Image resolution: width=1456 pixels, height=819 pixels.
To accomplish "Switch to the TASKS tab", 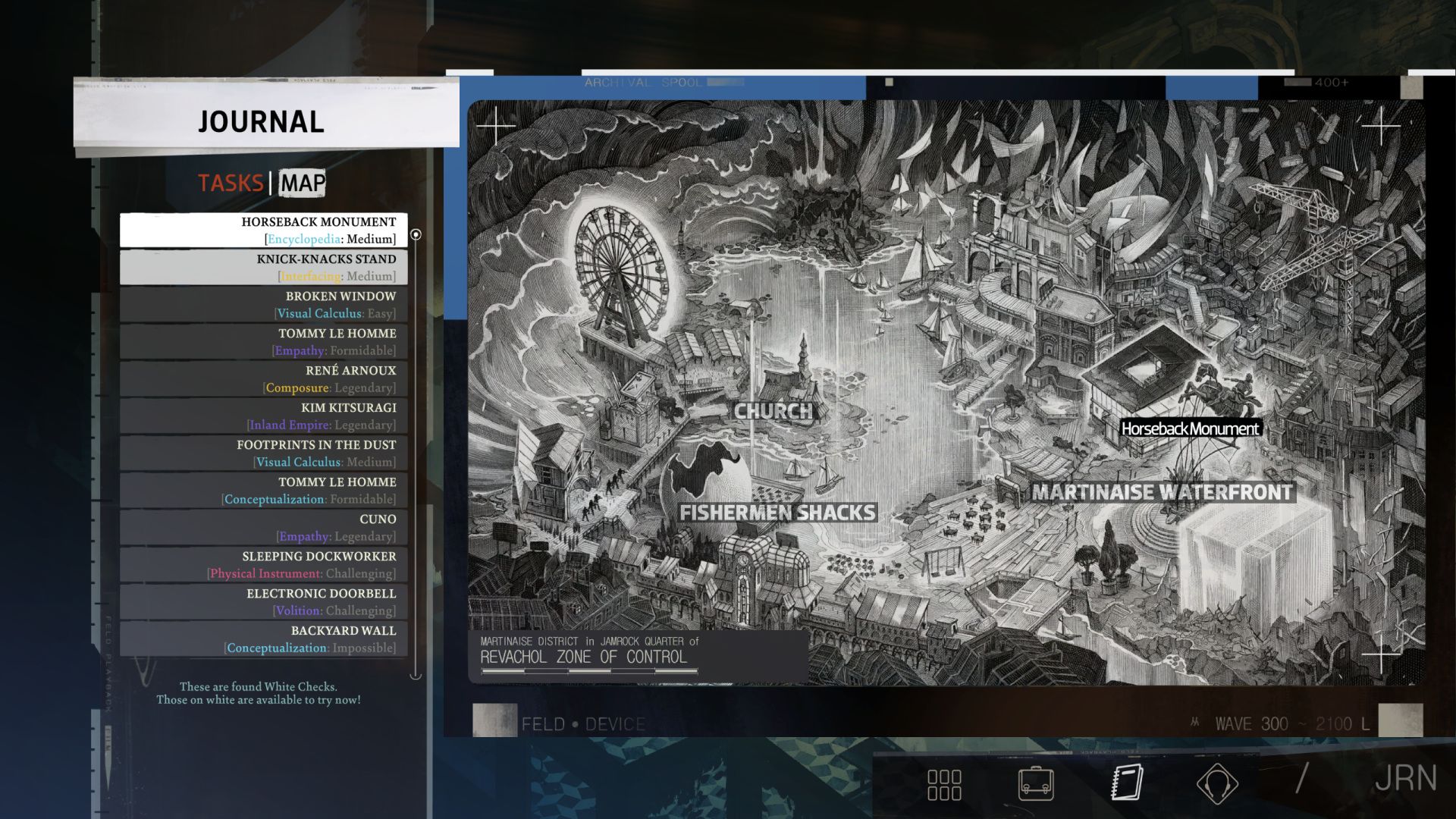I will (231, 183).
